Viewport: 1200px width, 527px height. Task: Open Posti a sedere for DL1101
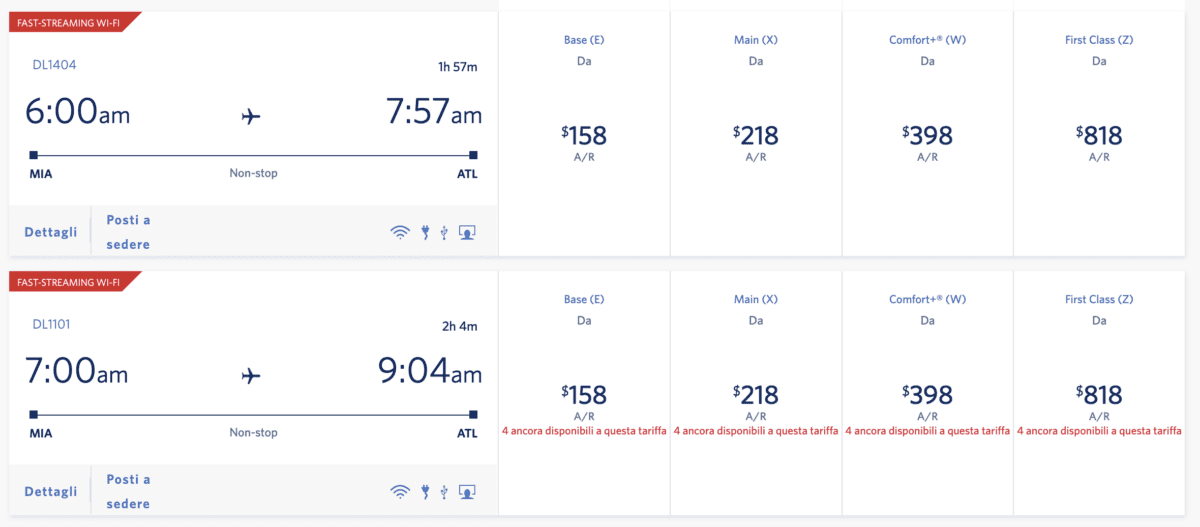click(x=128, y=491)
